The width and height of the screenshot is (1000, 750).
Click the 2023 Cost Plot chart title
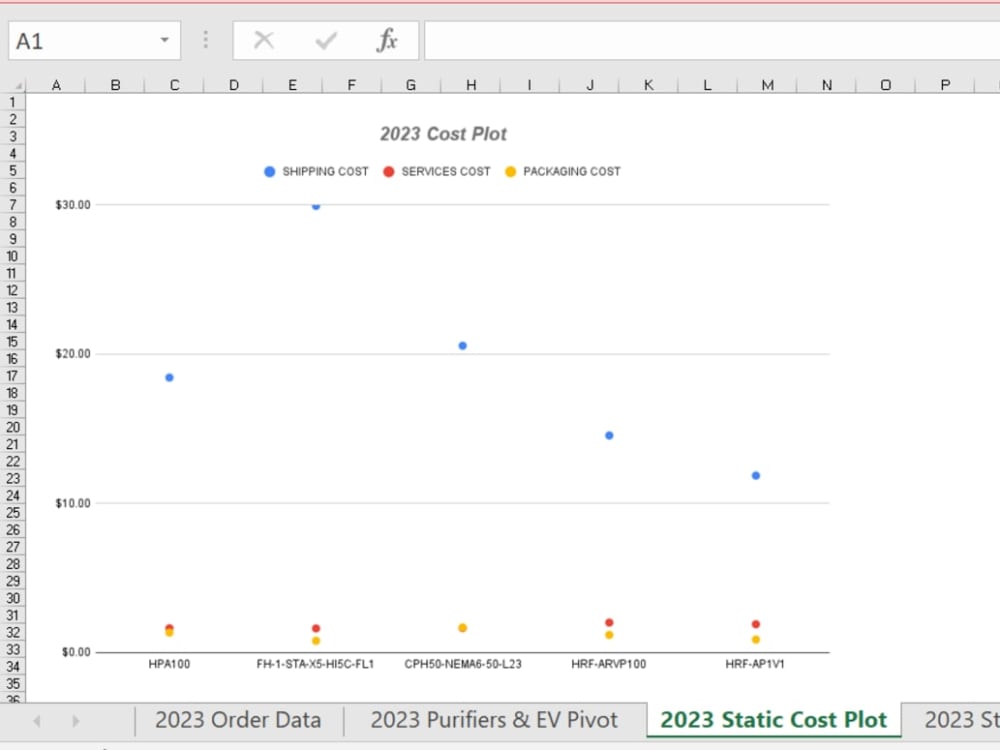click(x=443, y=134)
